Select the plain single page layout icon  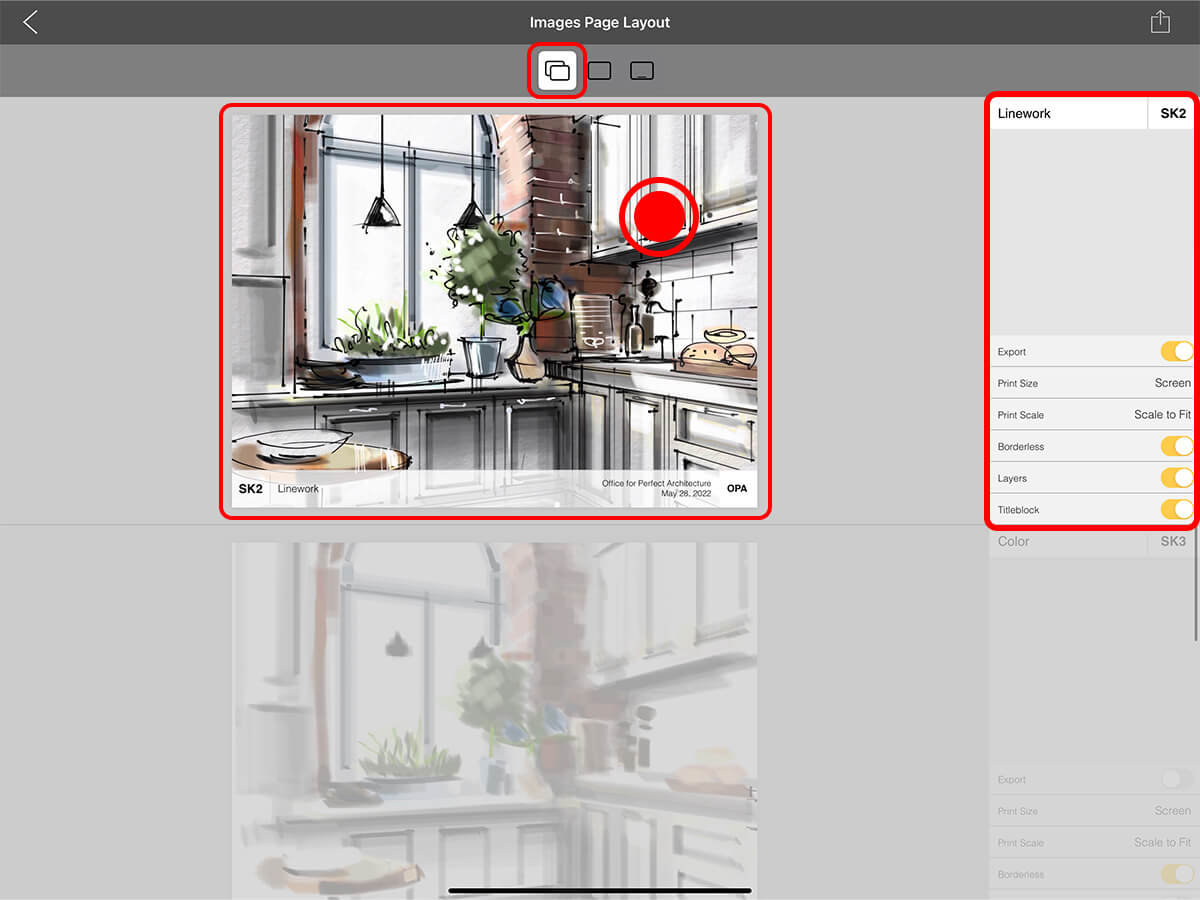pyautogui.click(x=600, y=71)
